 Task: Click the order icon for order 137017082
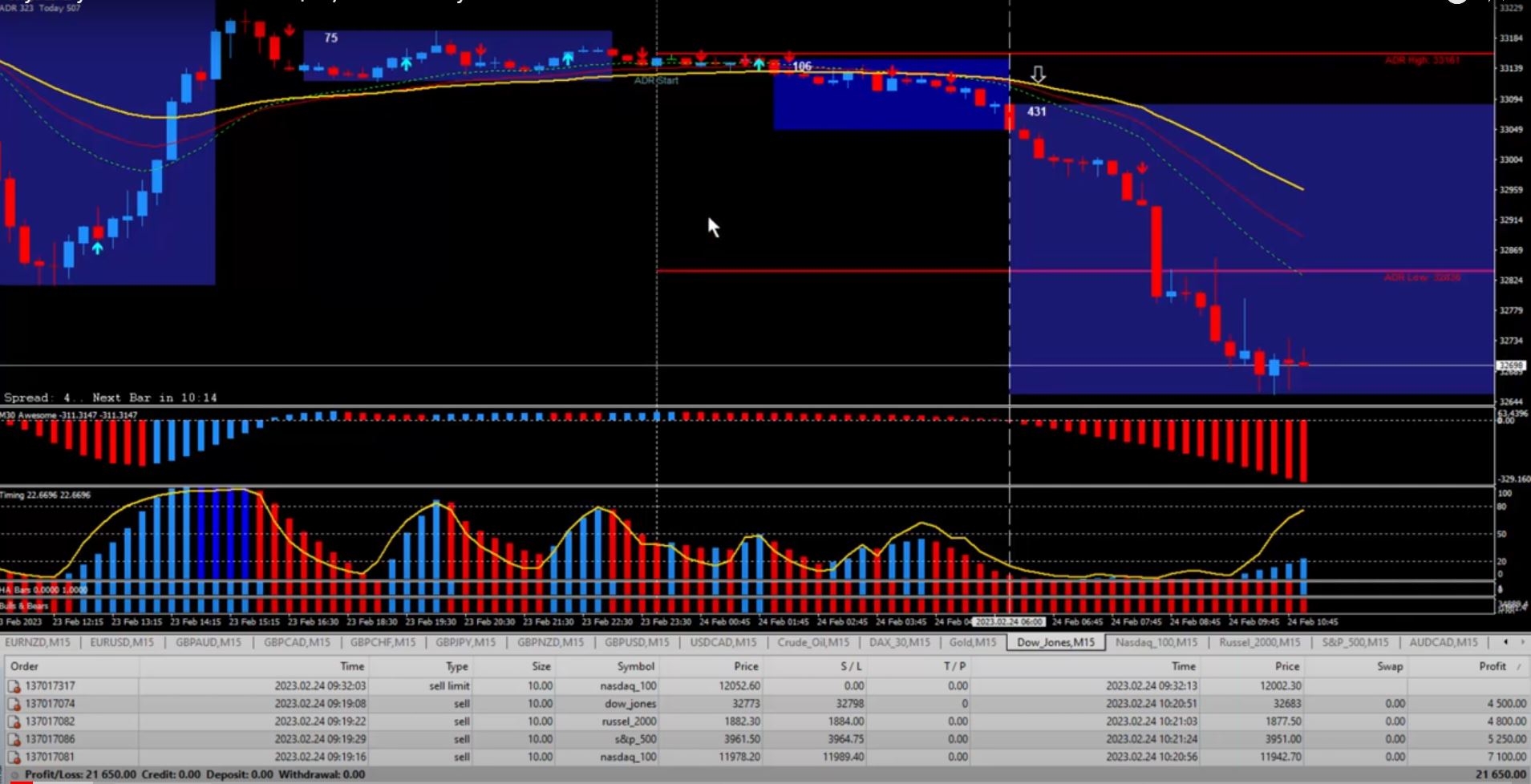[x=14, y=721]
